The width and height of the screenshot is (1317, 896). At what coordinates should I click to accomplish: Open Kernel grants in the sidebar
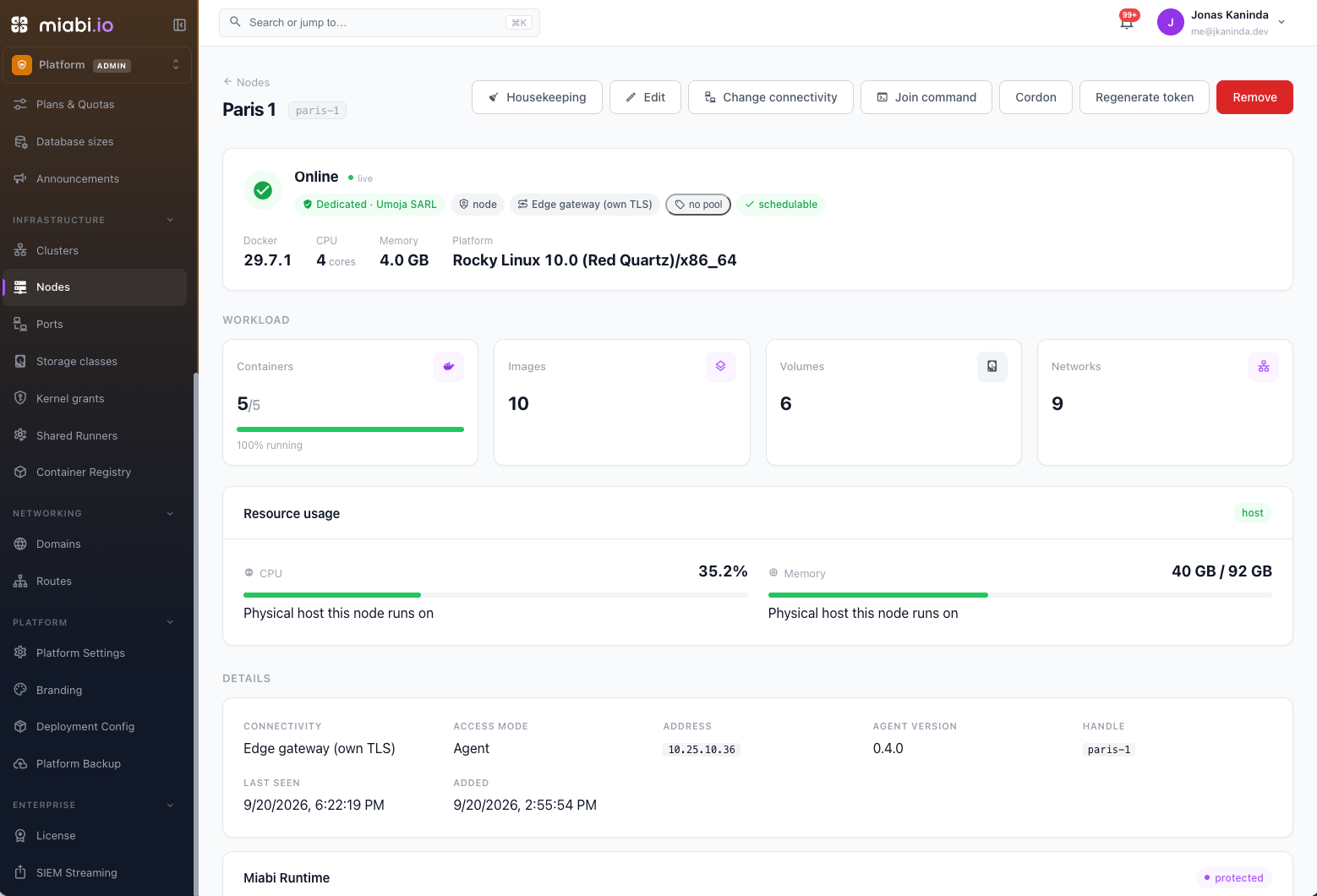[x=95, y=398]
